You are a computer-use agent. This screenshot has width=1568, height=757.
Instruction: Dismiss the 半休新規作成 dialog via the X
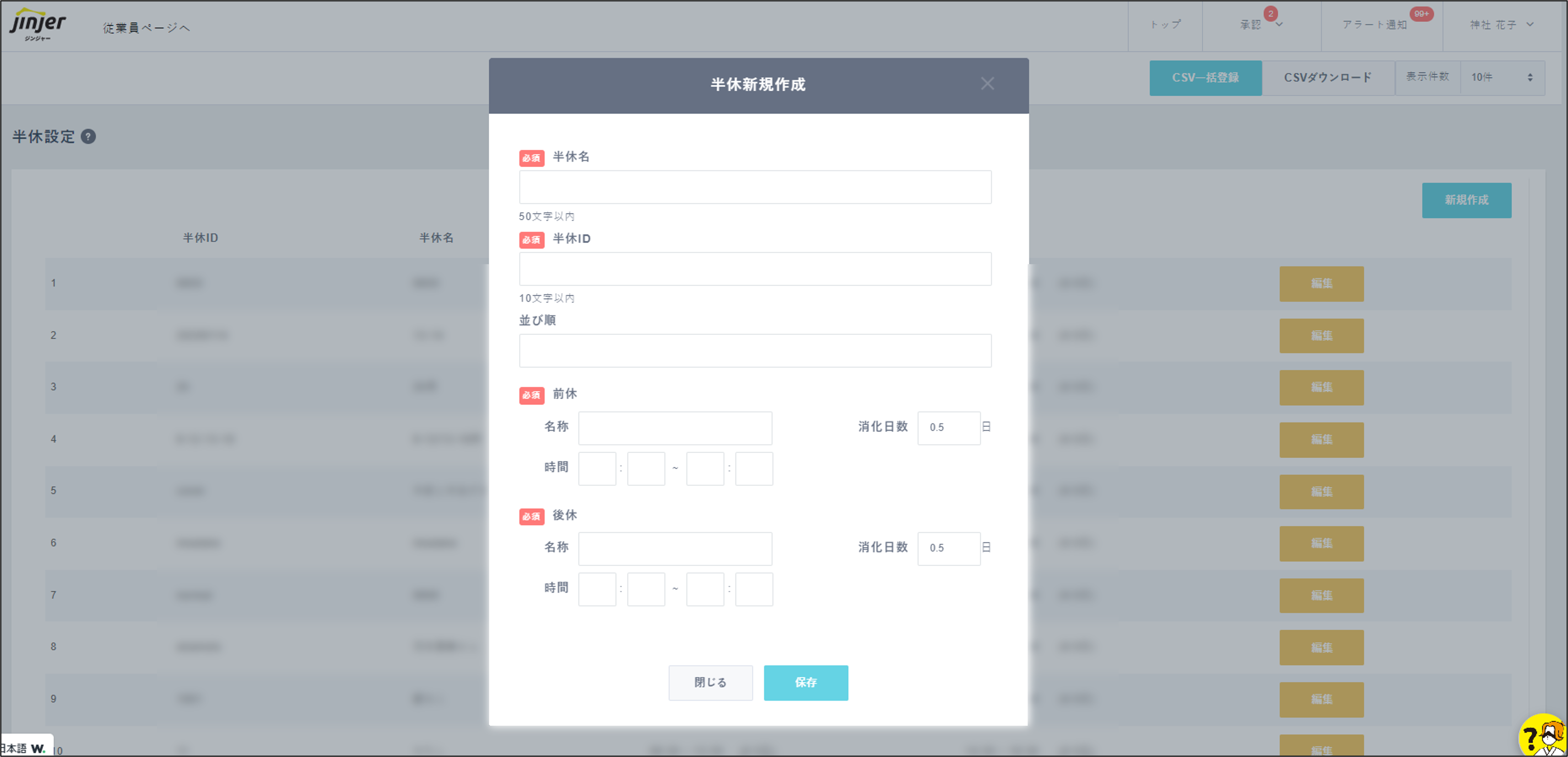point(987,84)
